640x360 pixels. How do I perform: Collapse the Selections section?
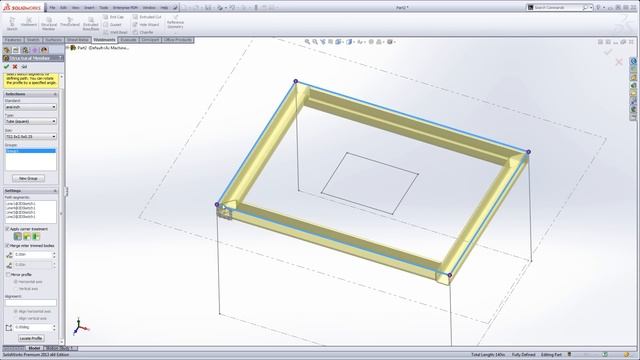[55, 94]
